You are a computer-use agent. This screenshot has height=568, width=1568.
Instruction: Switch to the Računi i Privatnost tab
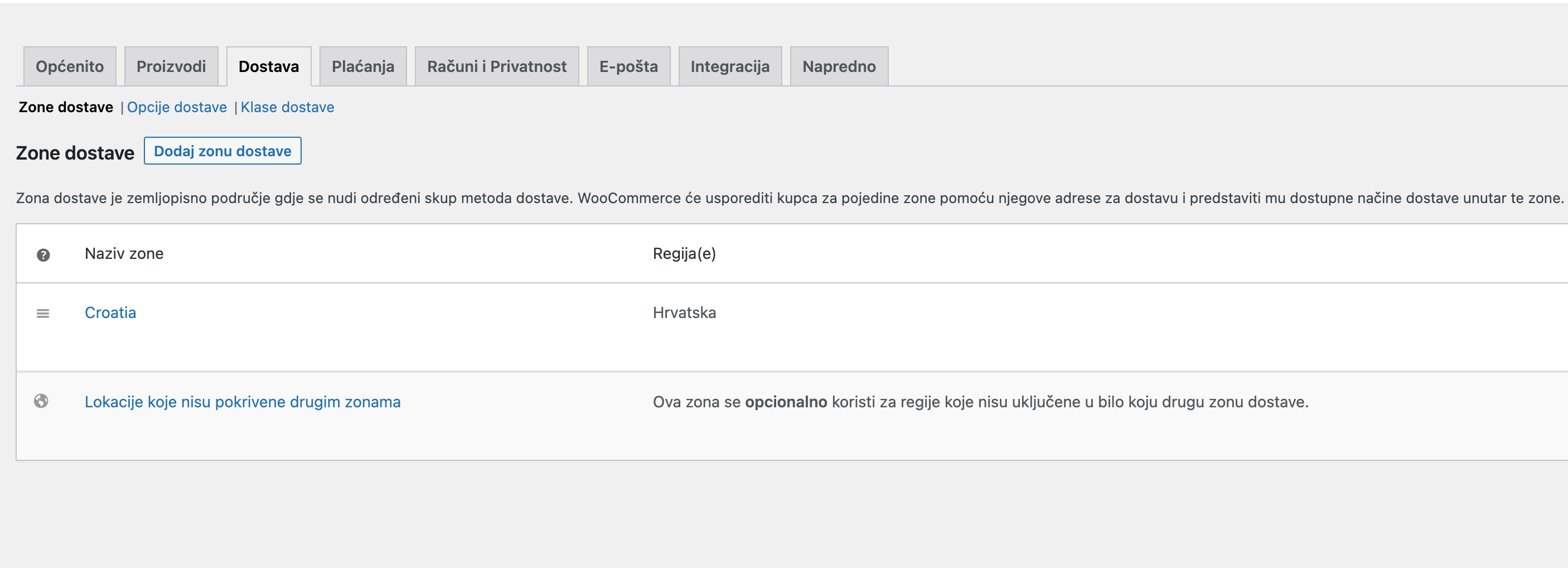point(497,66)
